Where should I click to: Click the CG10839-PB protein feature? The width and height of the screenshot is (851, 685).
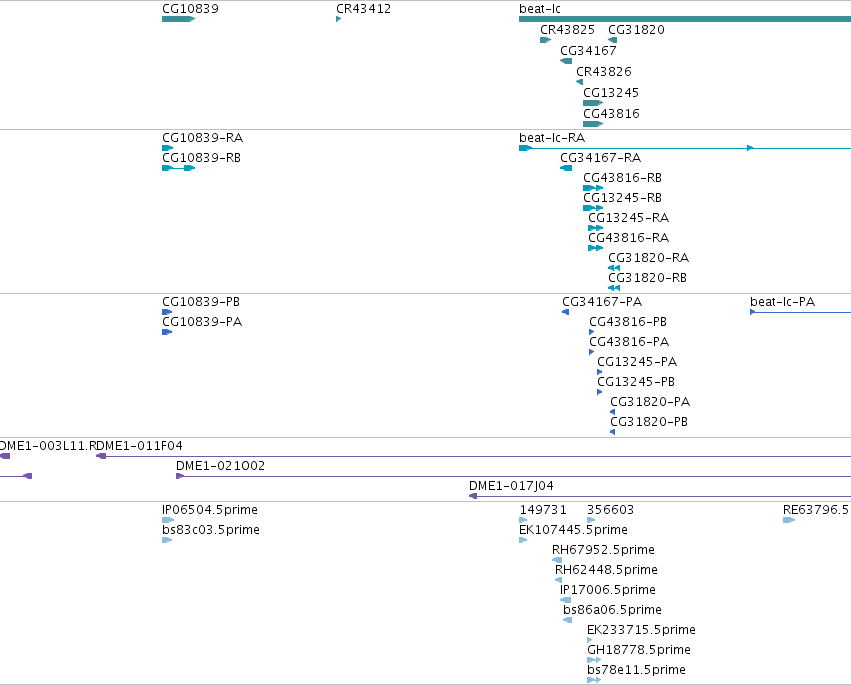pyautogui.click(x=167, y=312)
